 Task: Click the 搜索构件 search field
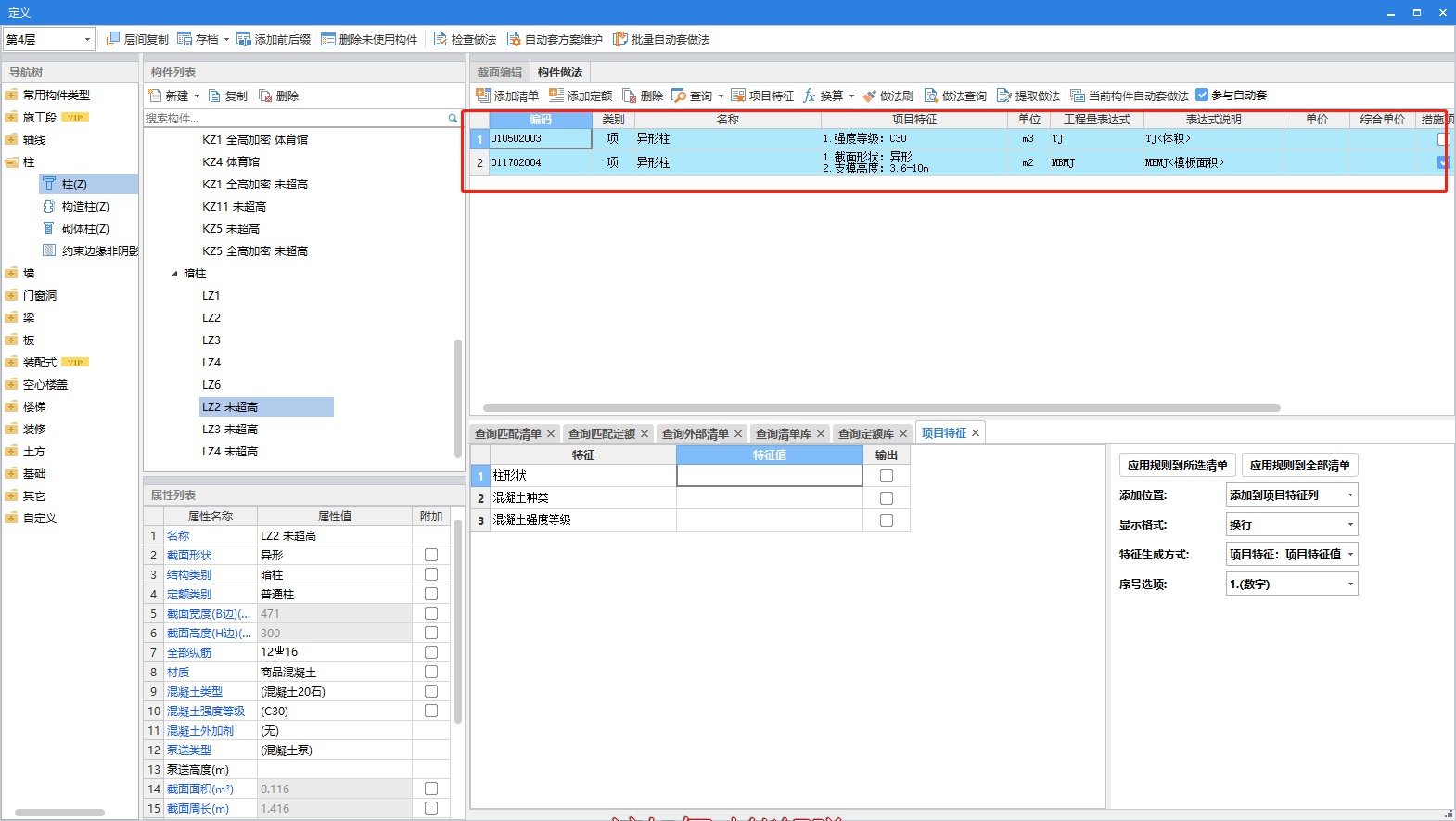(x=295, y=118)
